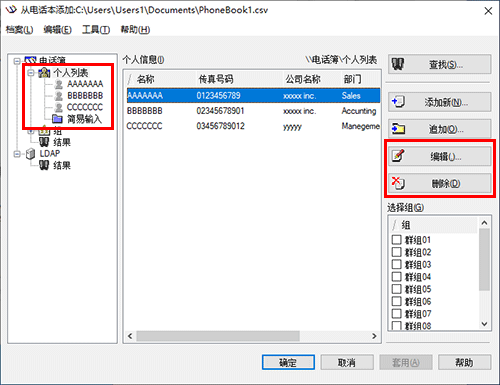Select the BBBBBBB row in the list

[253, 111]
